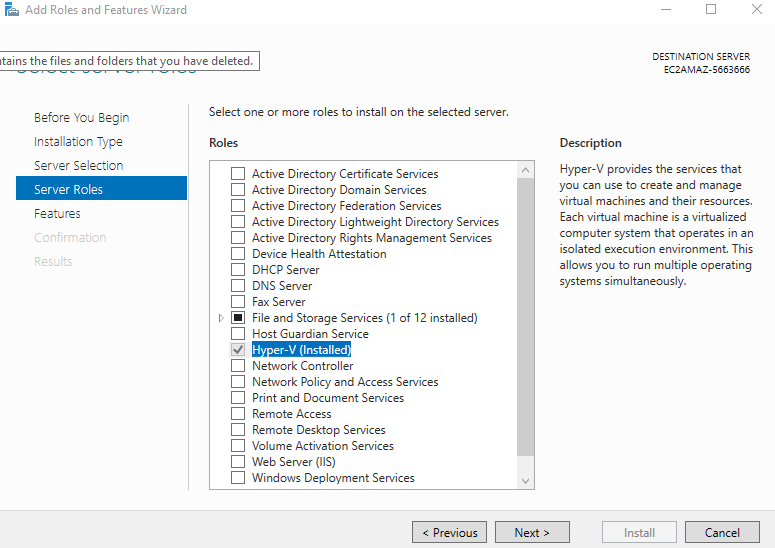The height and width of the screenshot is (548, 775).
Task: Click the destination server name EC2AMAZ-5663666
Action: tap(707, 70)
